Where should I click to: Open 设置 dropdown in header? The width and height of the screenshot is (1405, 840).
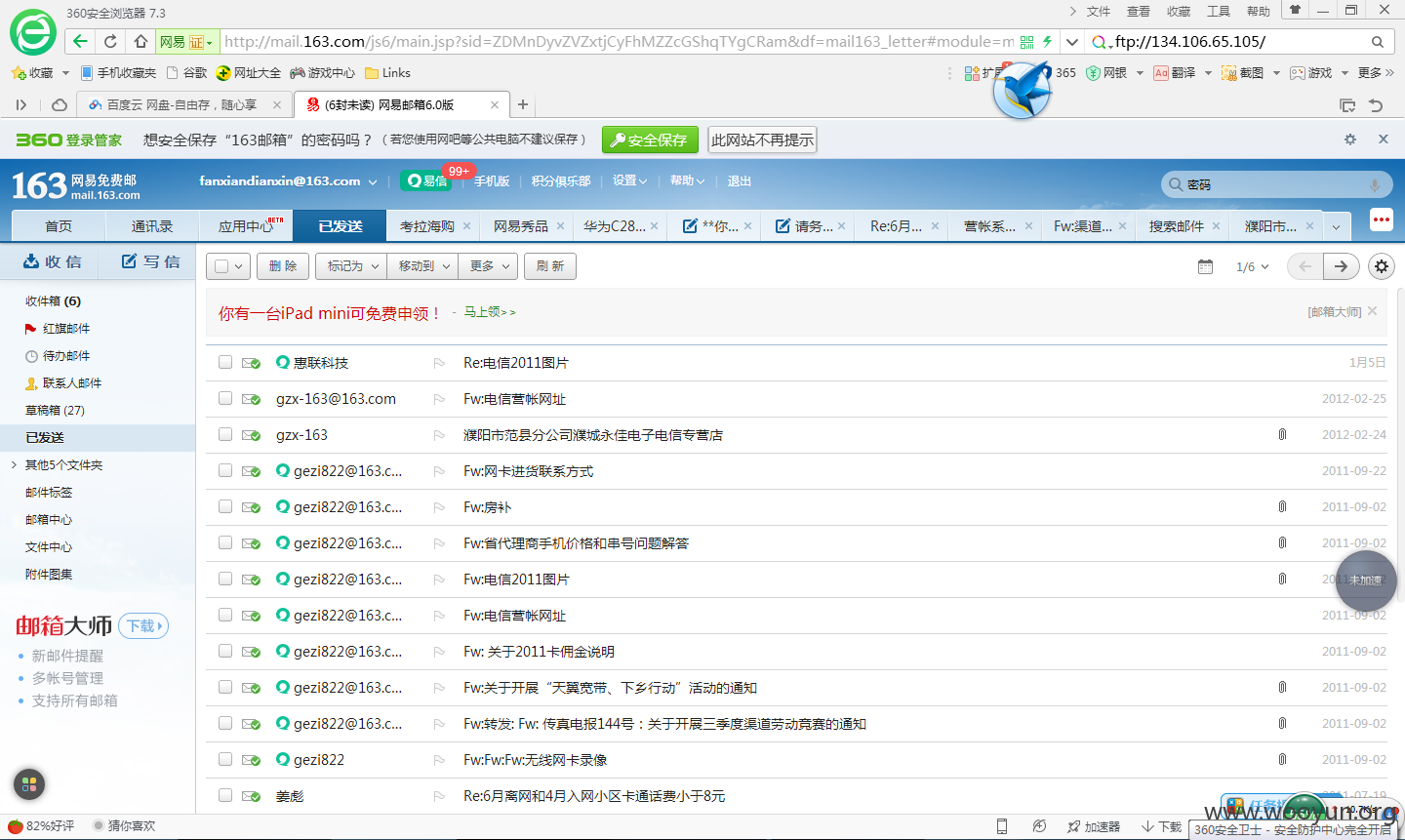coord(629,180)
